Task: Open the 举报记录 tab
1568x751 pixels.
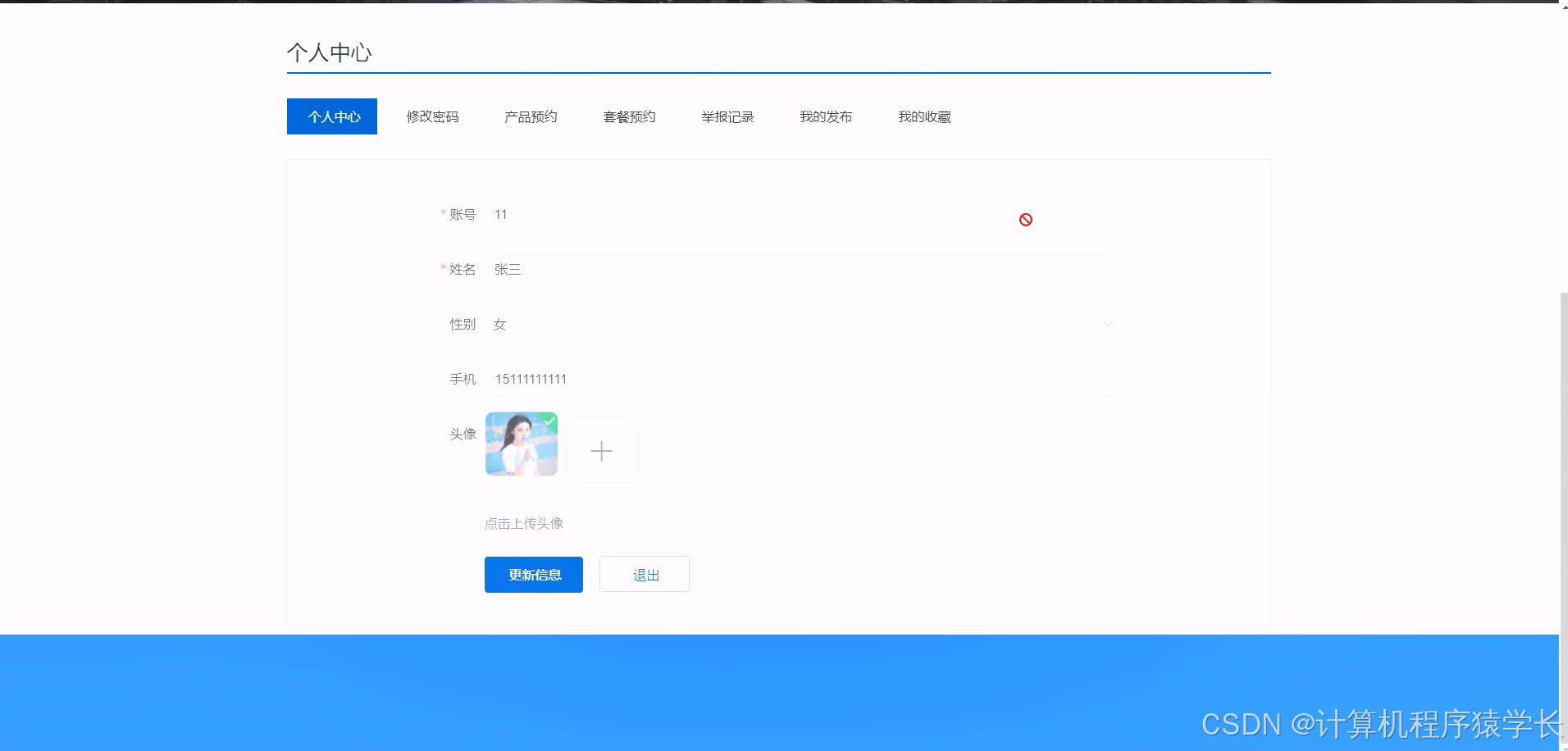Action: (727, 116)
